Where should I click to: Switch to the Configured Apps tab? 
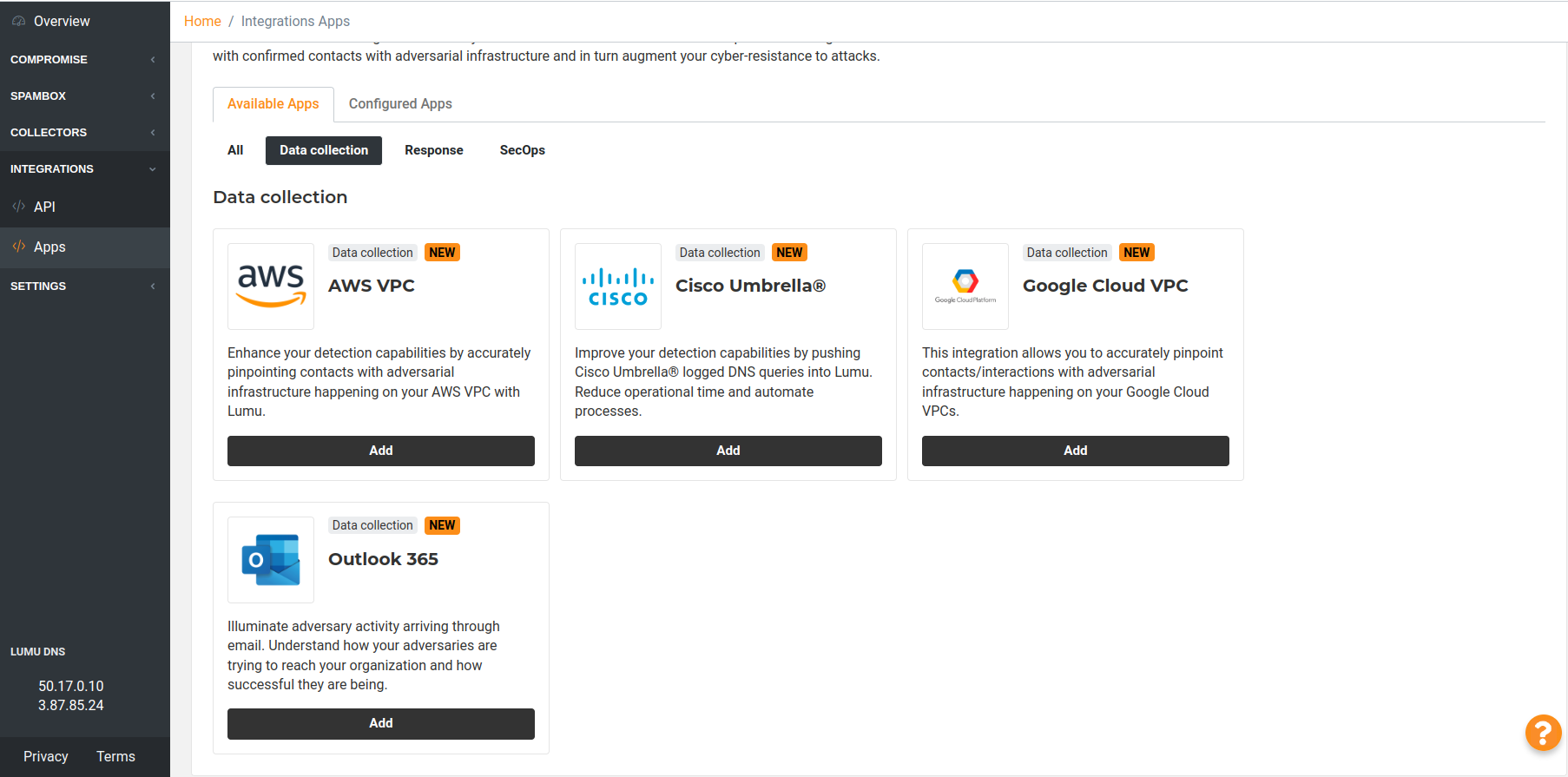click(400, 104)
